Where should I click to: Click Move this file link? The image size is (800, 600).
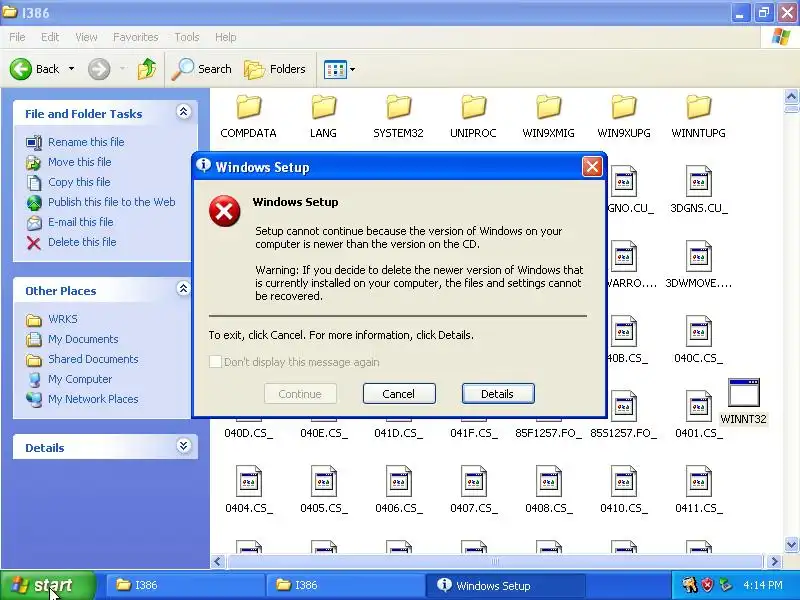pos(80,162)
